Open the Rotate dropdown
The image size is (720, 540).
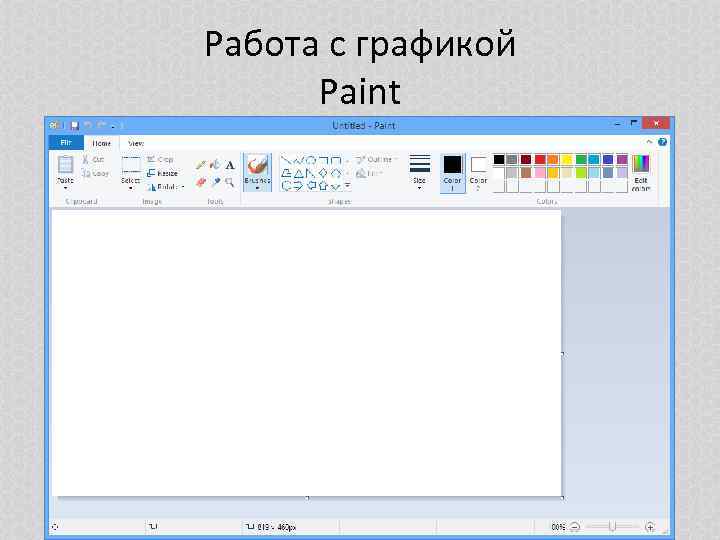[x=166, y=187]
